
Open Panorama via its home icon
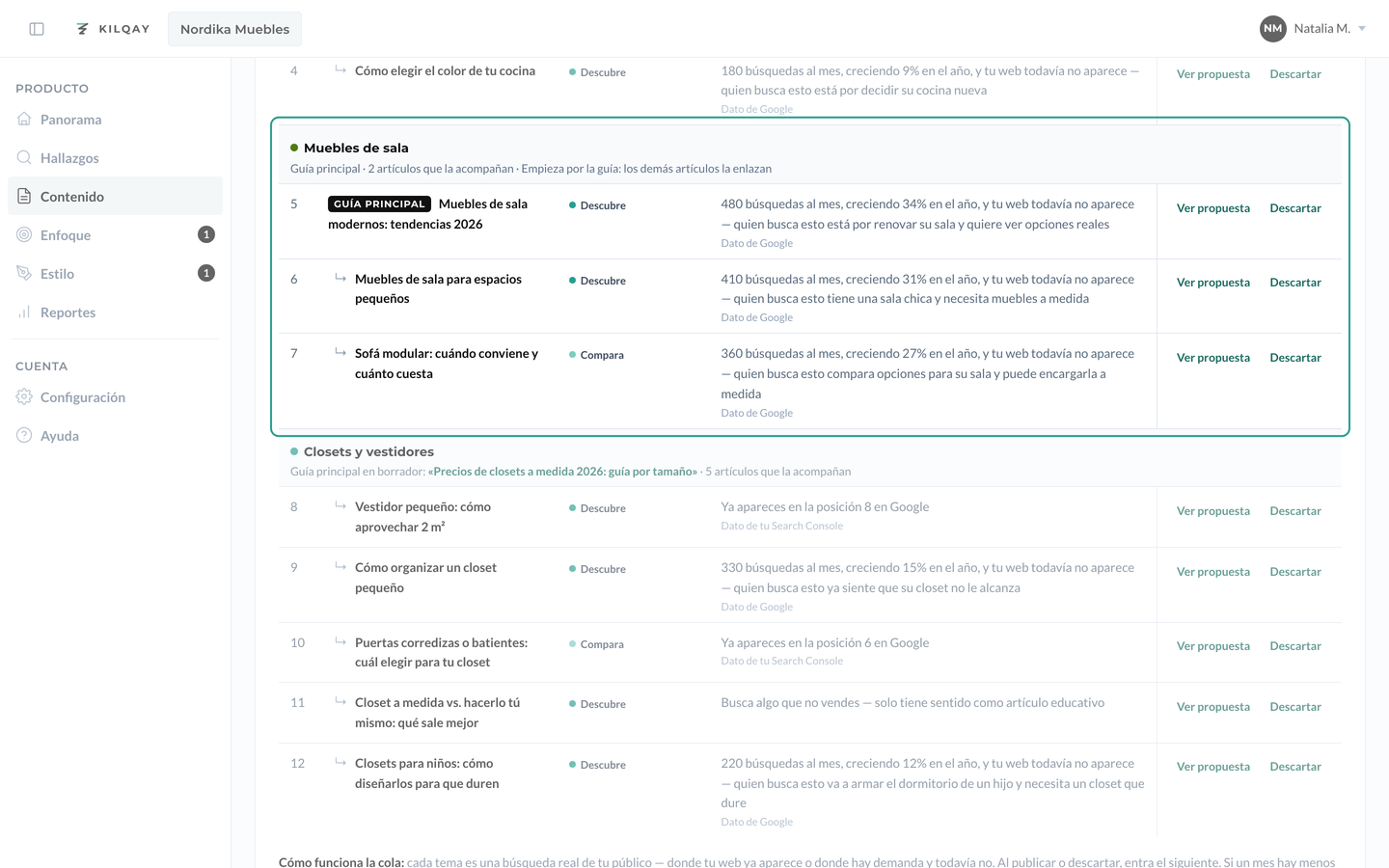pos(24,119)
